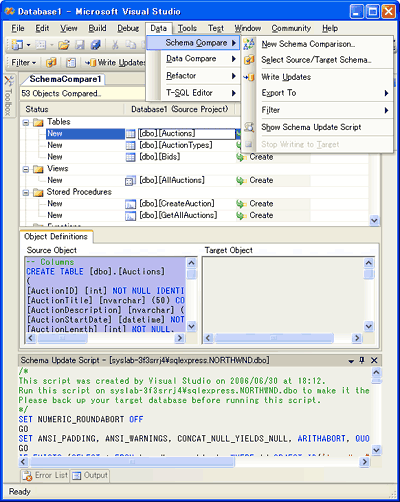
Task: Open the Toolbox side panel
Action: click(x=9, y=96)
